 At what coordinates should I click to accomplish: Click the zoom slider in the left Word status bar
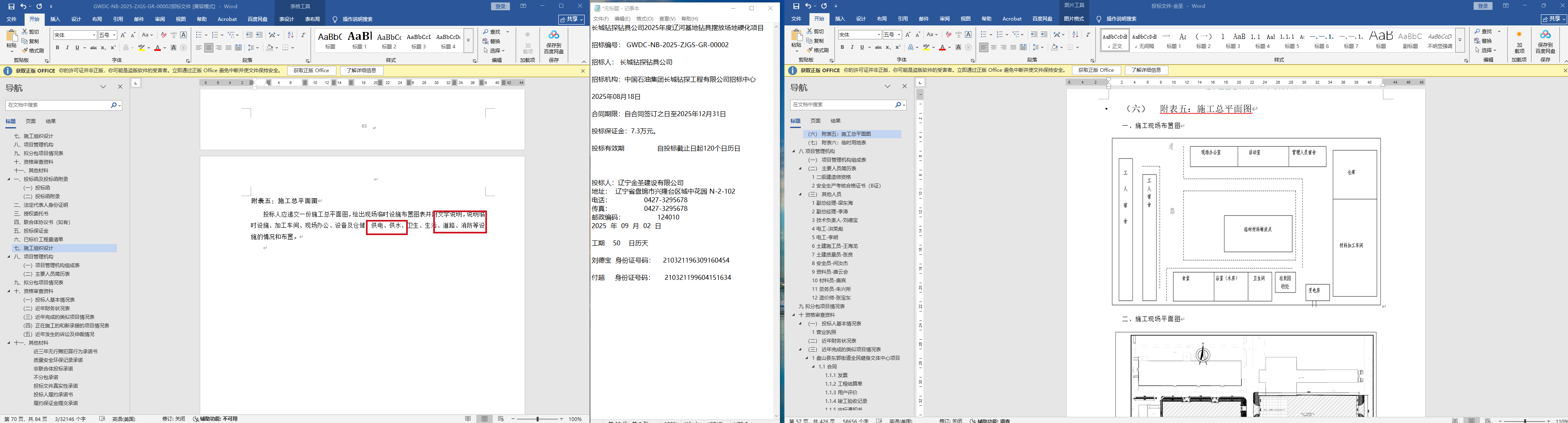coord(537,419)
